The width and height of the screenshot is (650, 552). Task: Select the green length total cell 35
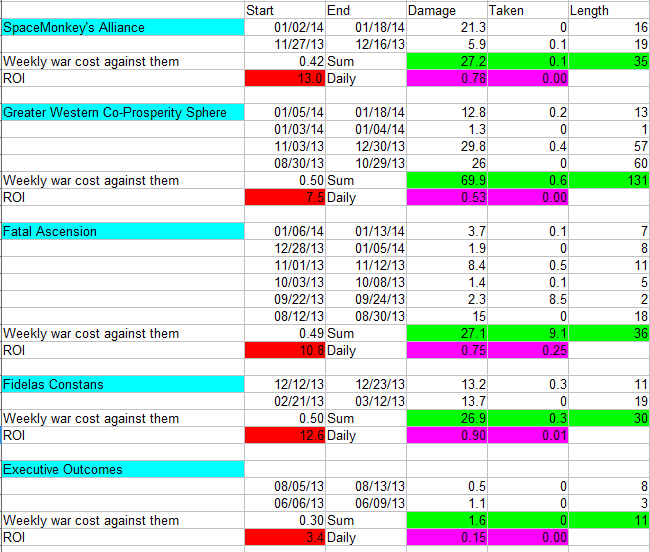[x=609, y=61]
